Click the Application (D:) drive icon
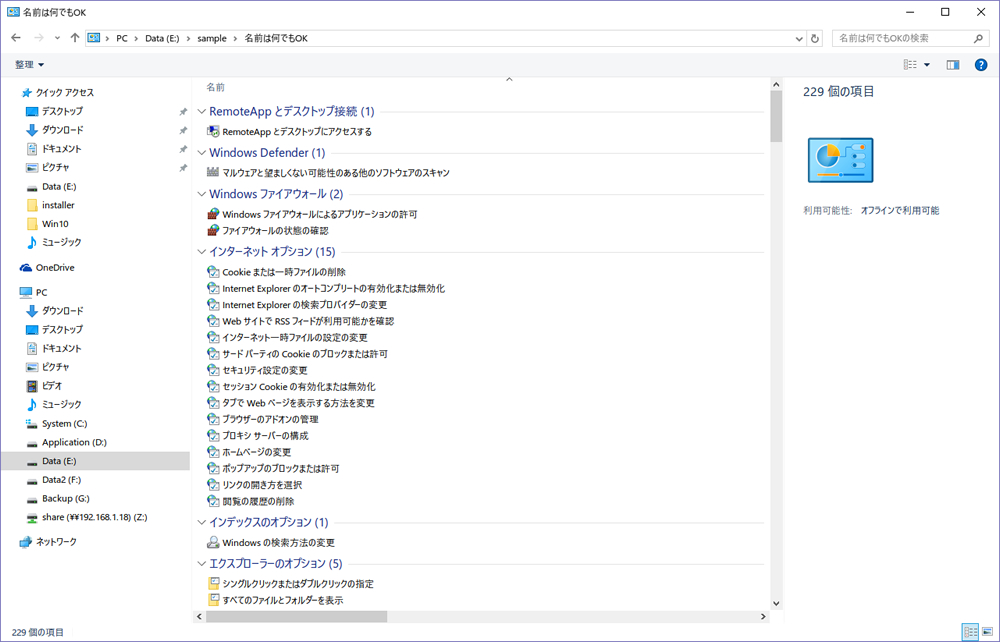 pyautogui.click(x=32, y=442)
